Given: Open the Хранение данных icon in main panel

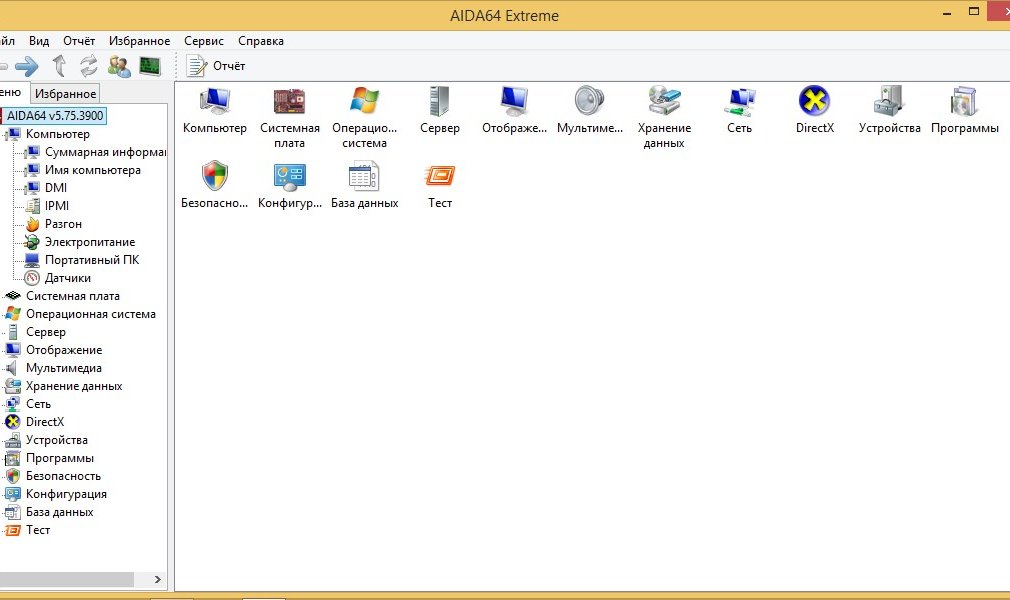Looking at the screenshot, I should 664,102.
